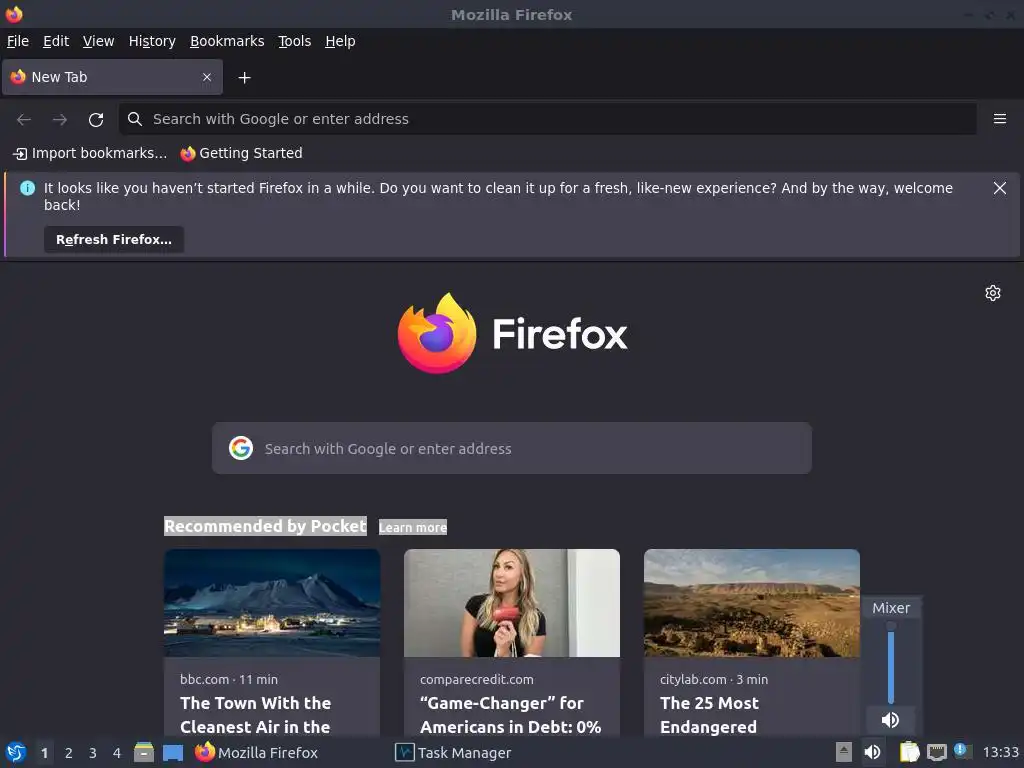Reload the current page
1024x768 pixels.
96,120
